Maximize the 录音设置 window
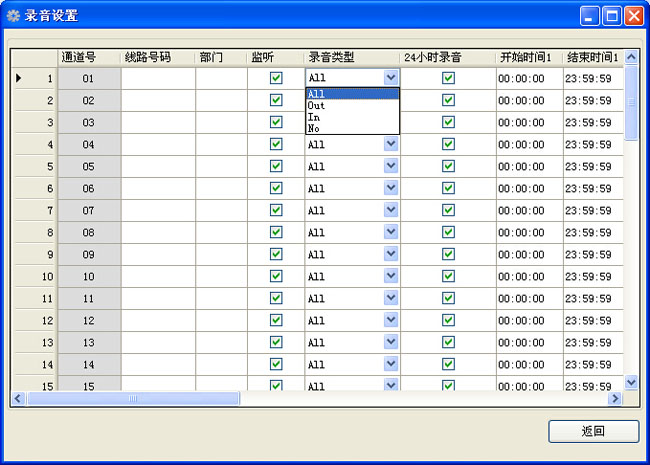This screenshot has width=650, height=465. 611,15
